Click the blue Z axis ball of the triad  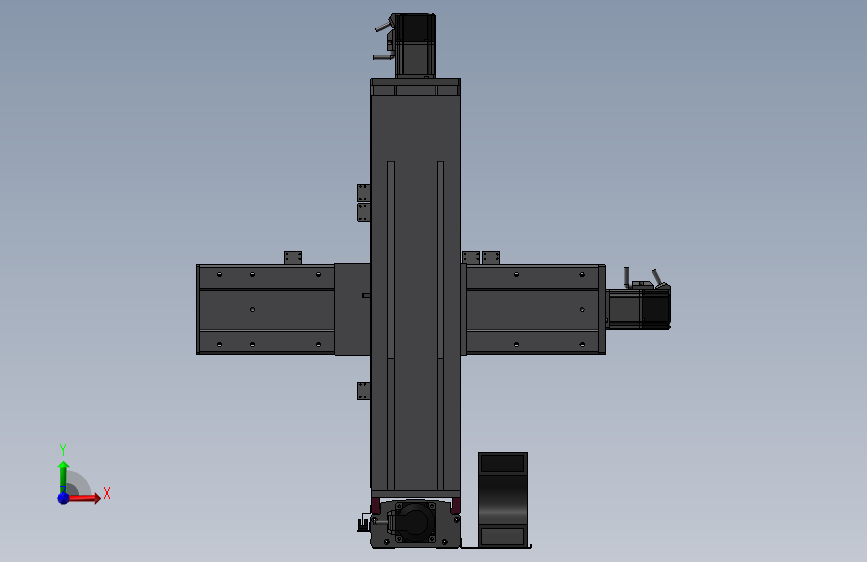point(63,498)
